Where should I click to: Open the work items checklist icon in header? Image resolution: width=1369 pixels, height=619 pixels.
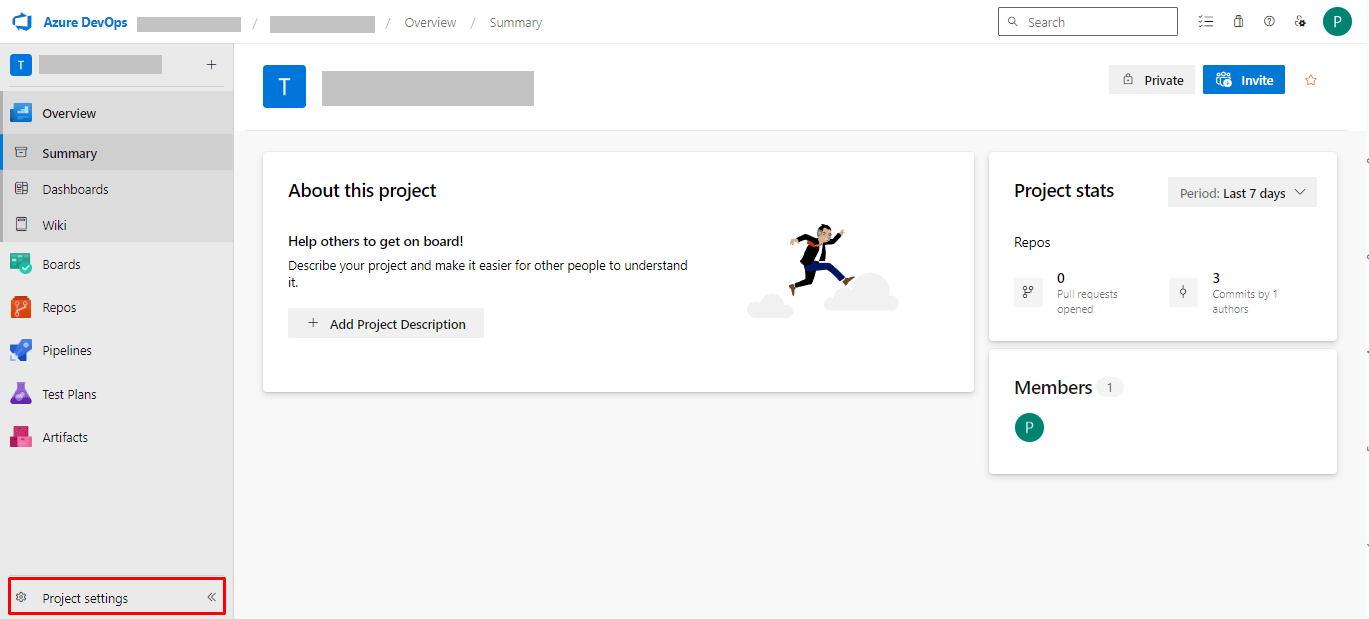[1206, 22]
